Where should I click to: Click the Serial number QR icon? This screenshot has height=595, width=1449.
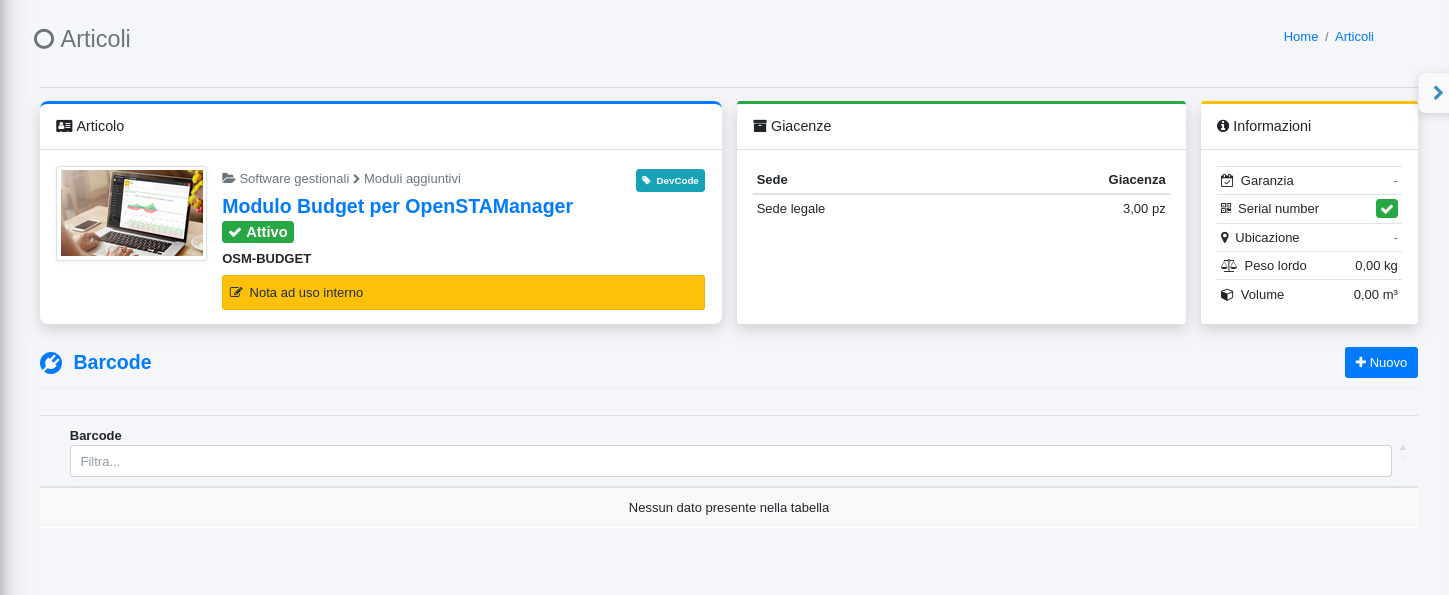(x=1226, y=208)
